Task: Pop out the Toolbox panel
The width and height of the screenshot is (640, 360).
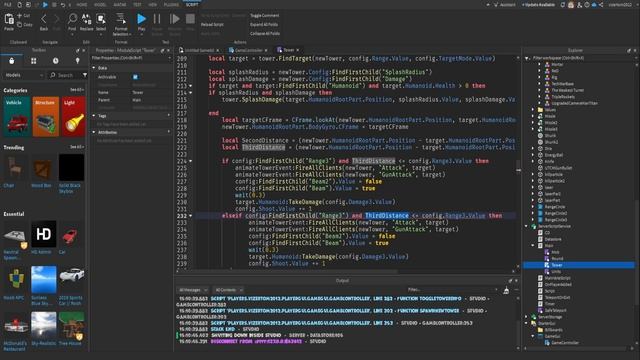Action: pos(78,51)
